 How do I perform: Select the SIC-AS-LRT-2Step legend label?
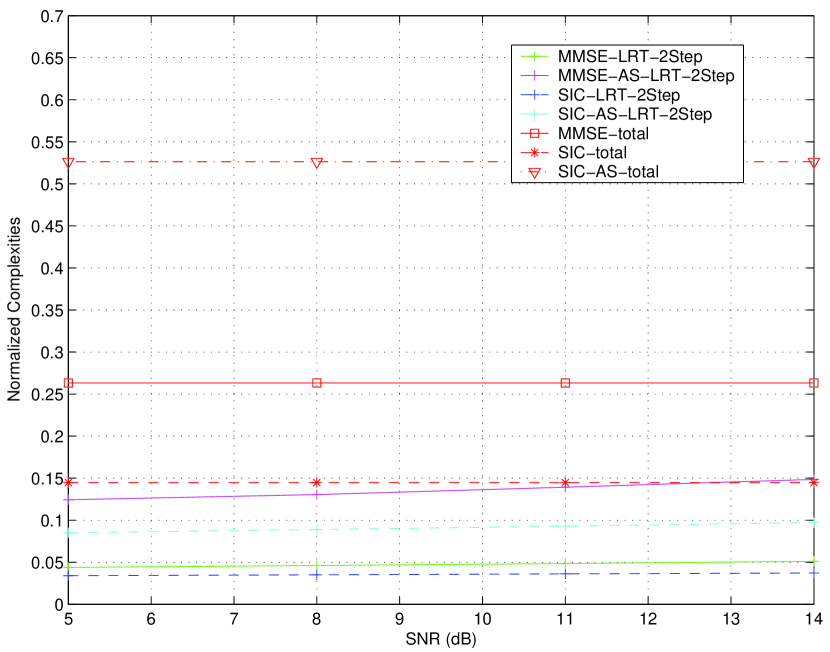635,114
